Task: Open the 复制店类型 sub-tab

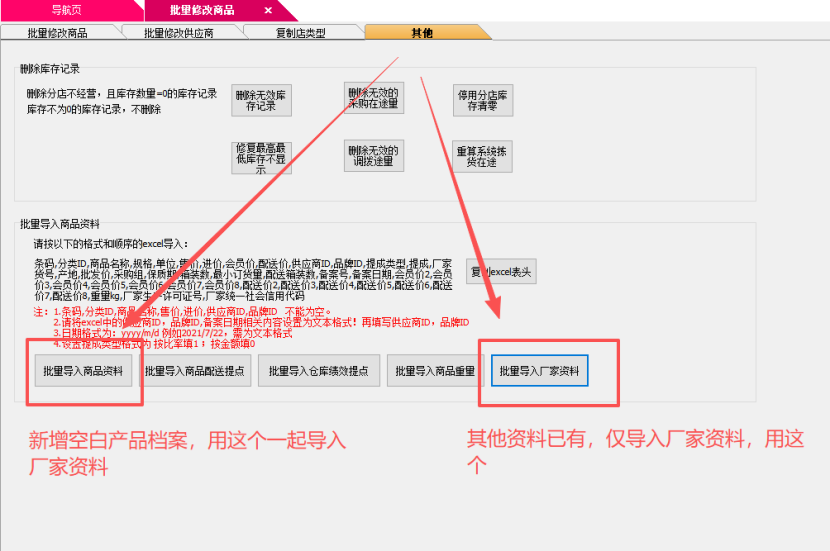Action: pyautogui.click(x=301, y=33)
